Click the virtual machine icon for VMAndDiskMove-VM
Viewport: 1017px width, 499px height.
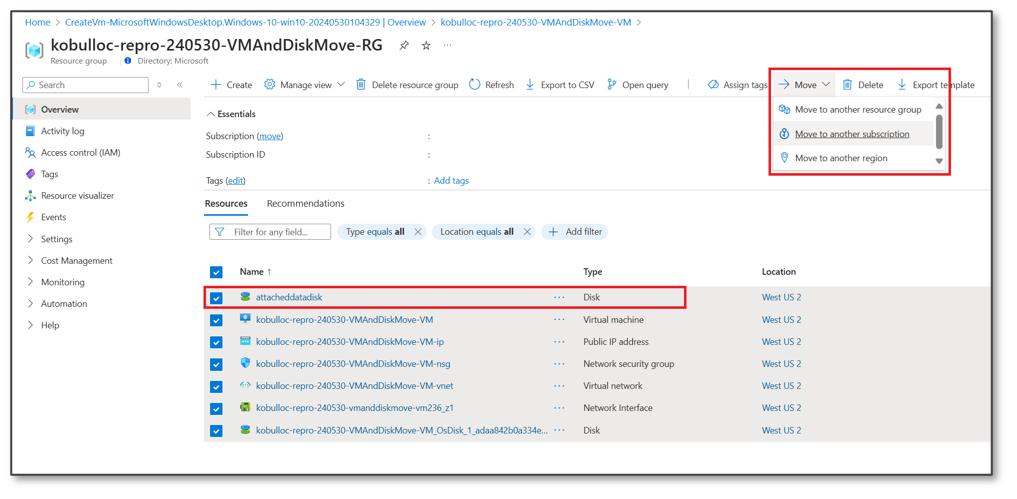[x=245, y=319]
